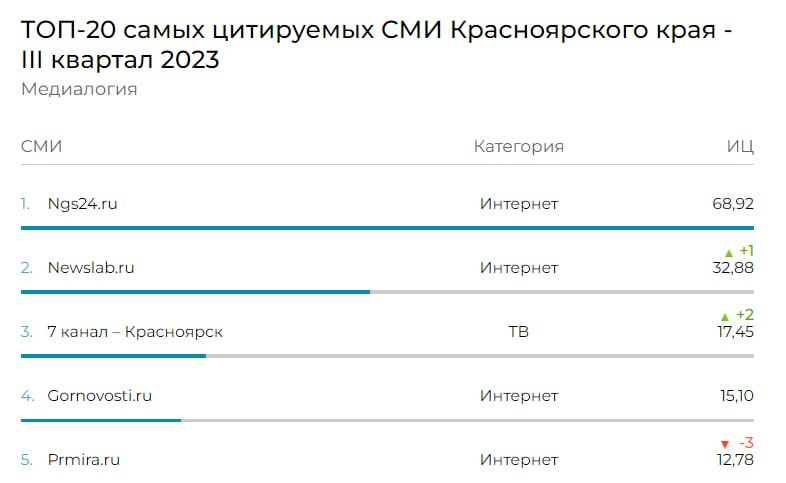This screenshot has width=786, height=483.
Task: Click the Newslab.ru progress bar
Action: [x=387, y=292]
